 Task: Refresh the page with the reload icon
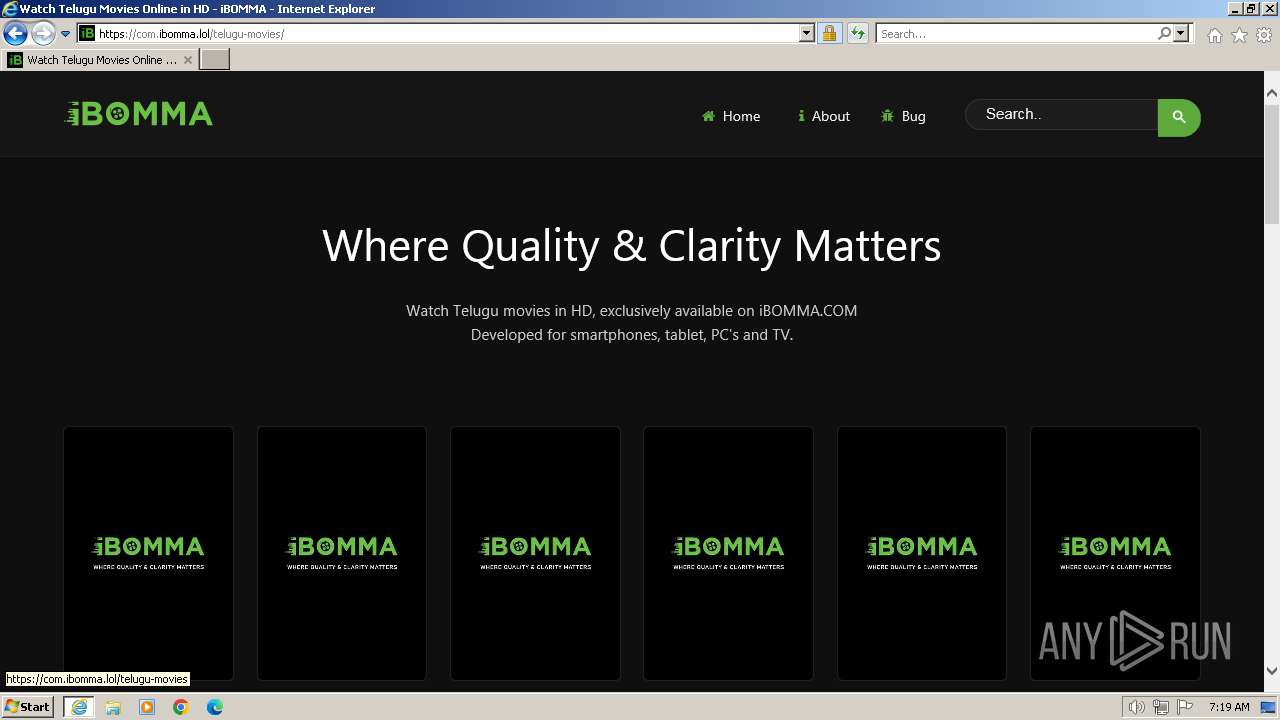(x=857, y=33)
